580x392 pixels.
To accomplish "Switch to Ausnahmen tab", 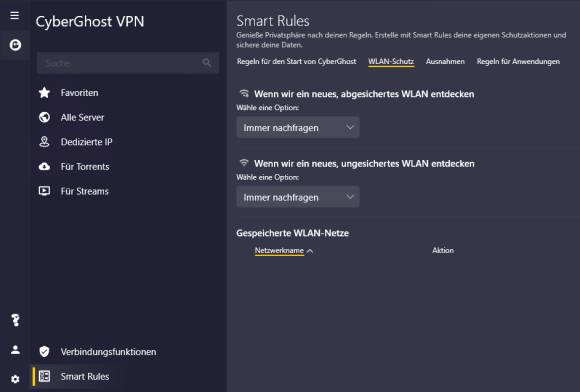I will [445, 61].
